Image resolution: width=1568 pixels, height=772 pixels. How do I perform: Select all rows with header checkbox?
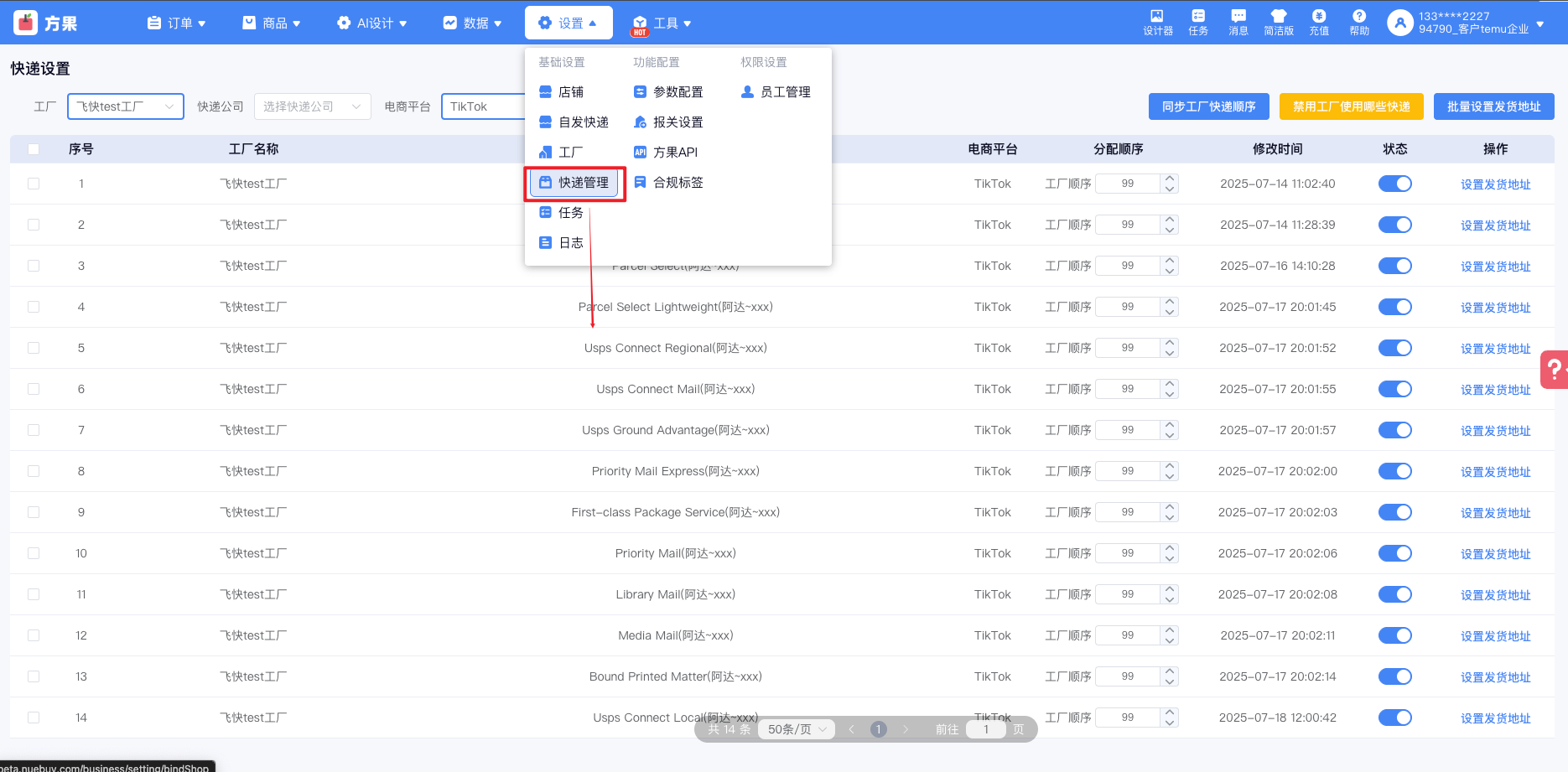[34, 149]
